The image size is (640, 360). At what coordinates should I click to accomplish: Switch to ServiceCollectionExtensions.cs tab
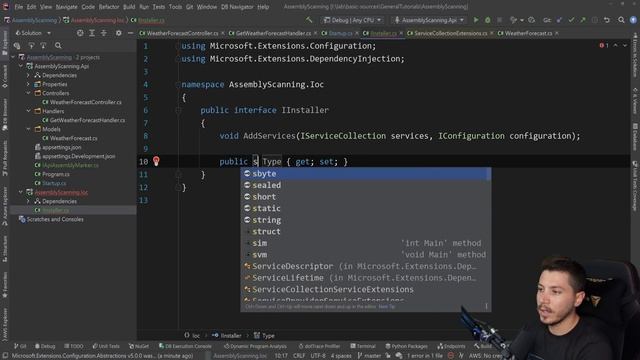[450, 33]
